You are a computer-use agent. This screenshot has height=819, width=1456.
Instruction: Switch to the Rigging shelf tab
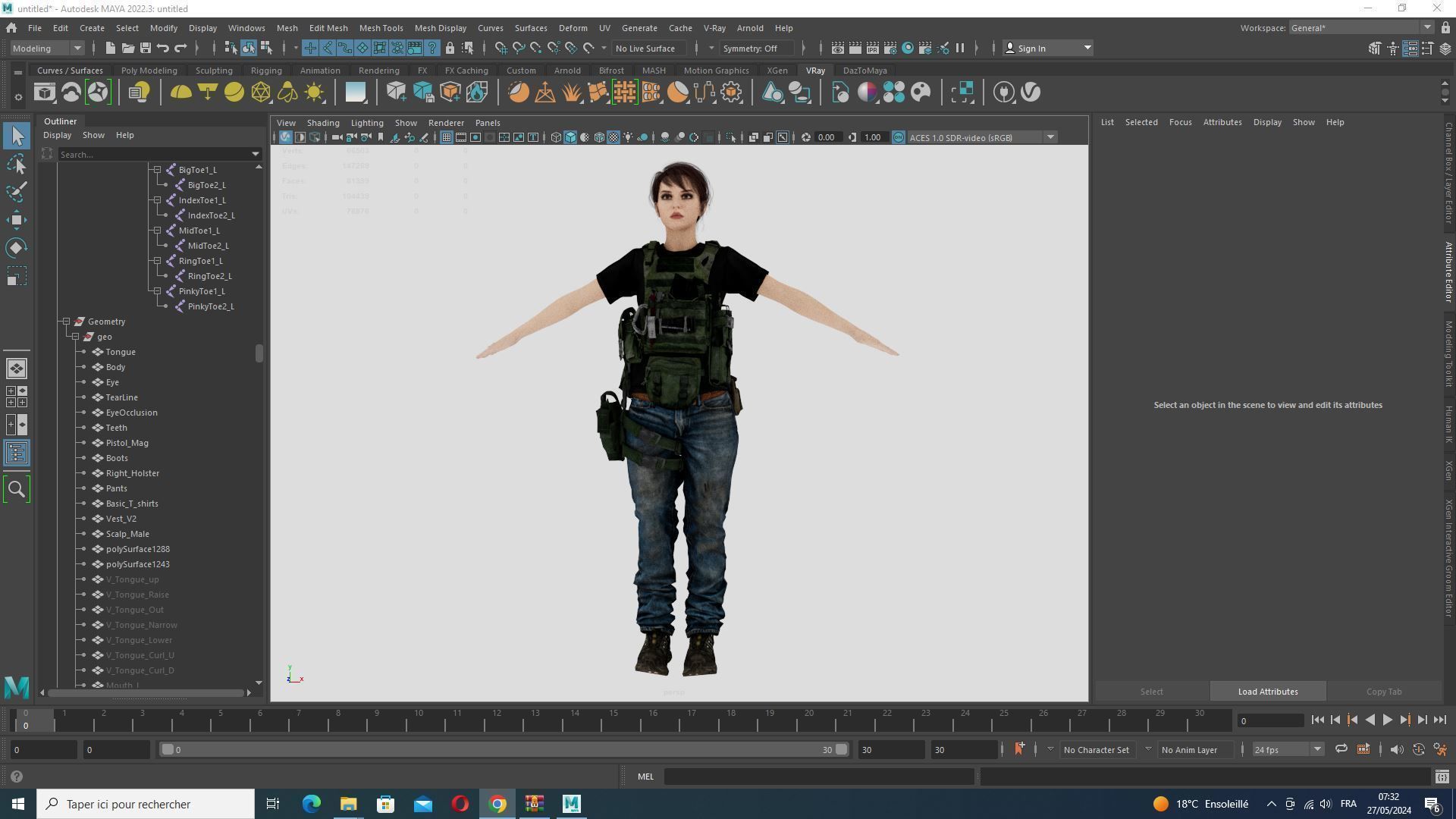coord(266,71)
